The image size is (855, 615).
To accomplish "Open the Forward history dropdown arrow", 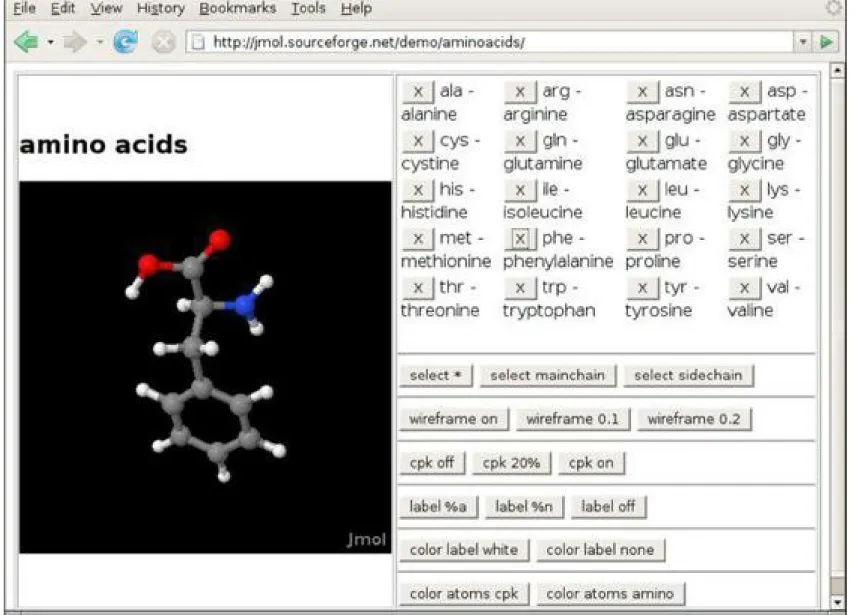I will coord(99,41).
